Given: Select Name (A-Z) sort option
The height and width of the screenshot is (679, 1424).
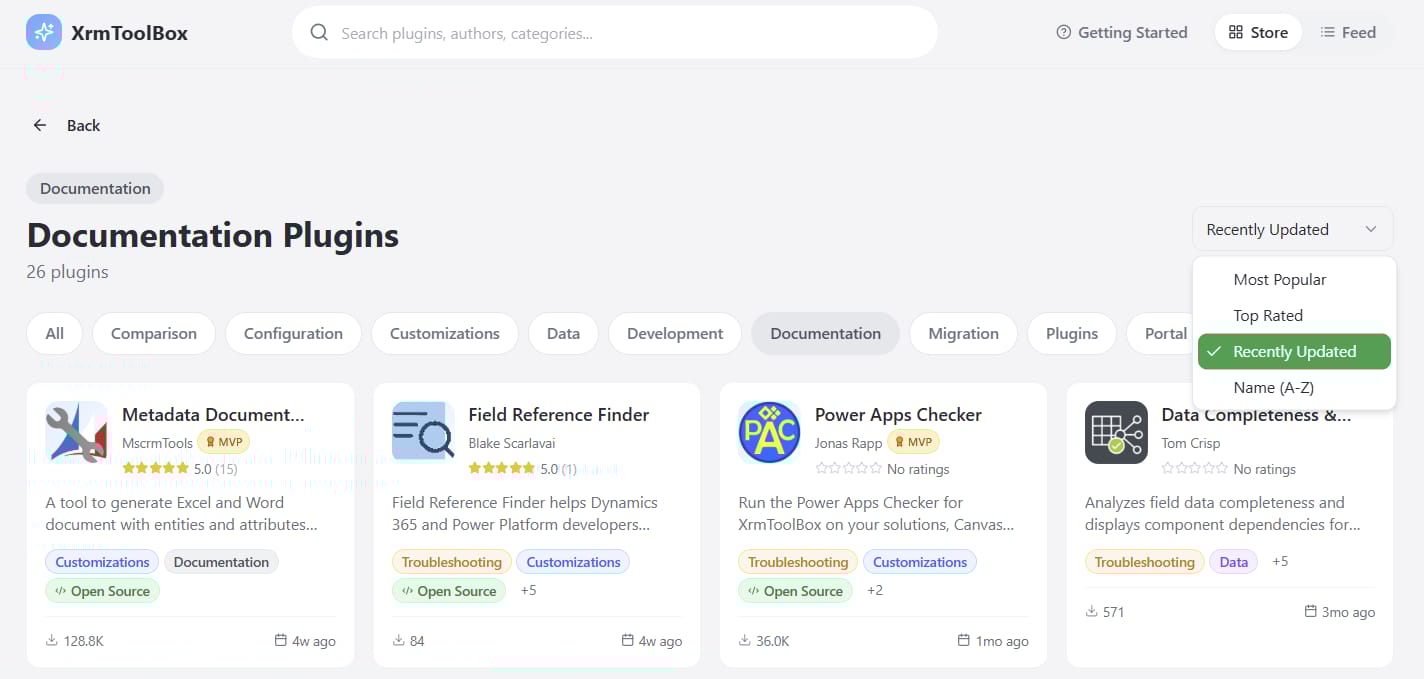Looking at the screenshot, I should pos(1294,387).
